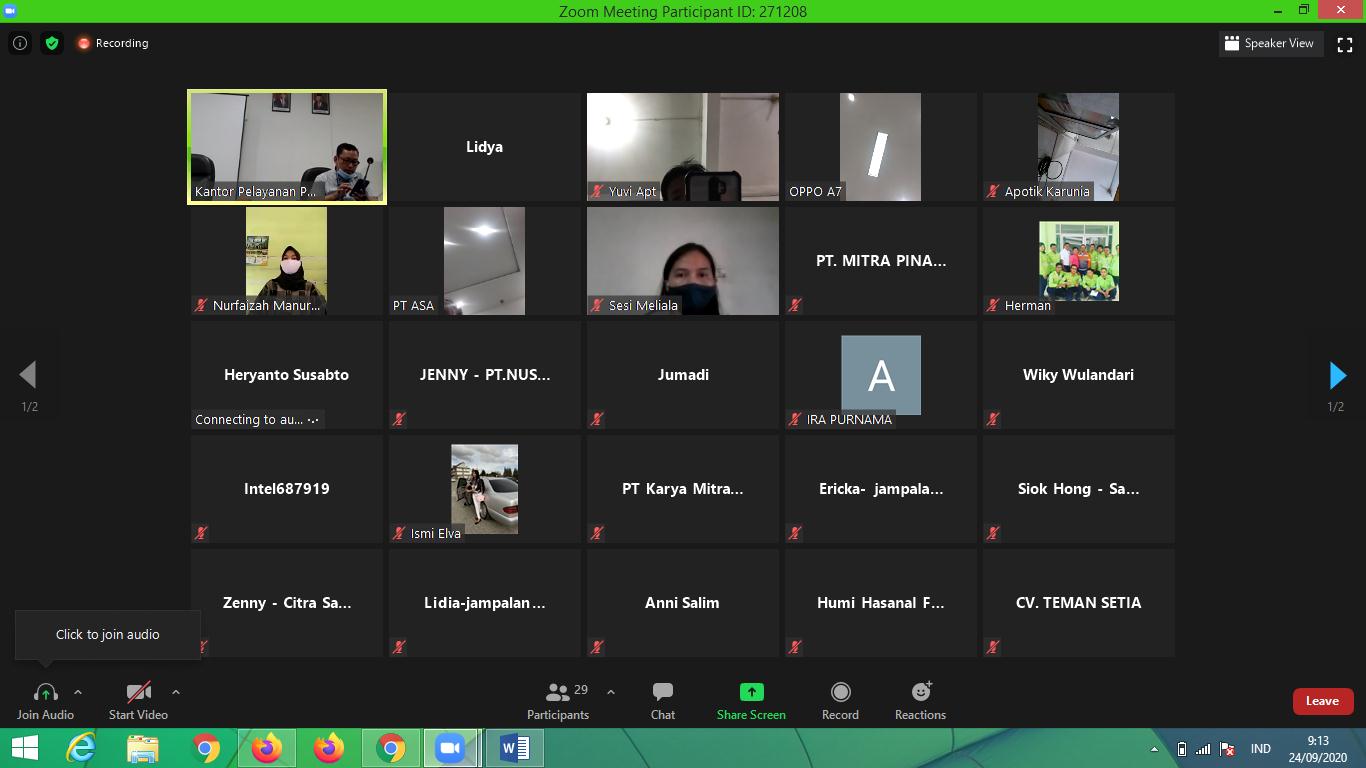Select the Sesi Meliala video tile

coord(682,260)
